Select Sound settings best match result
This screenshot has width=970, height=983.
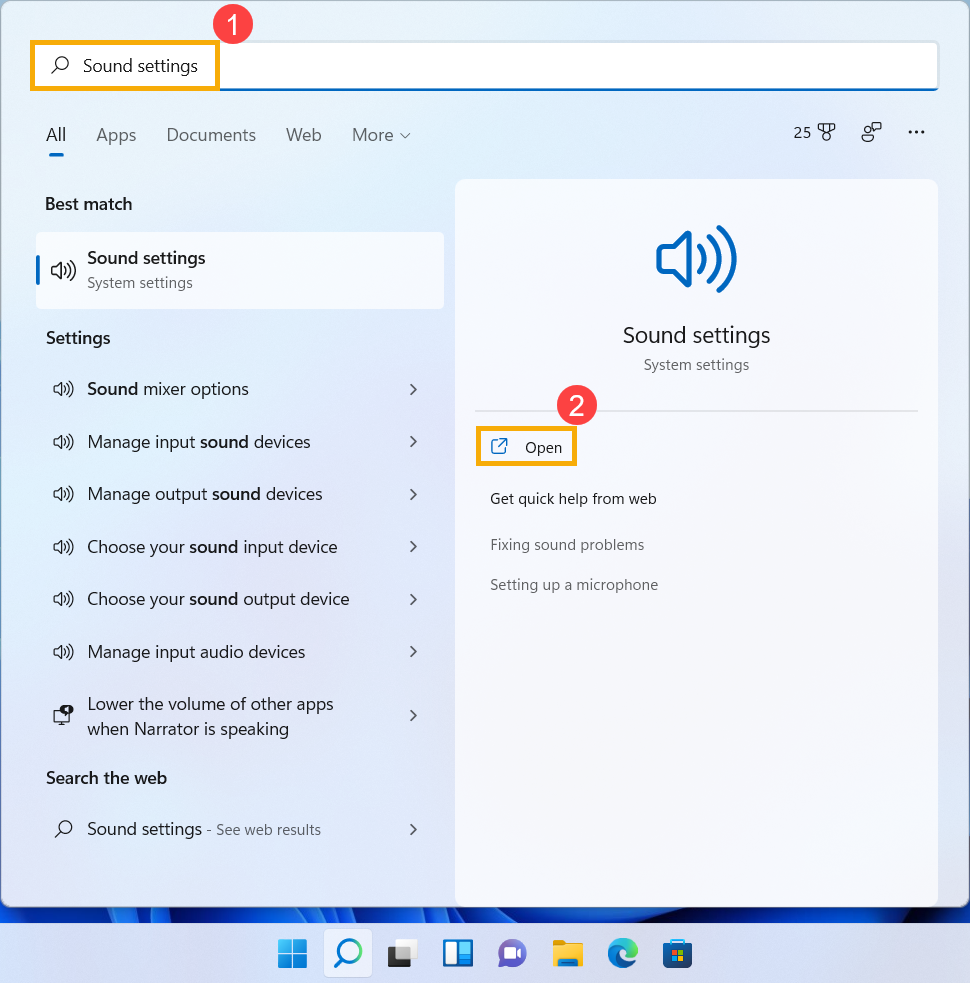point(240,270)
